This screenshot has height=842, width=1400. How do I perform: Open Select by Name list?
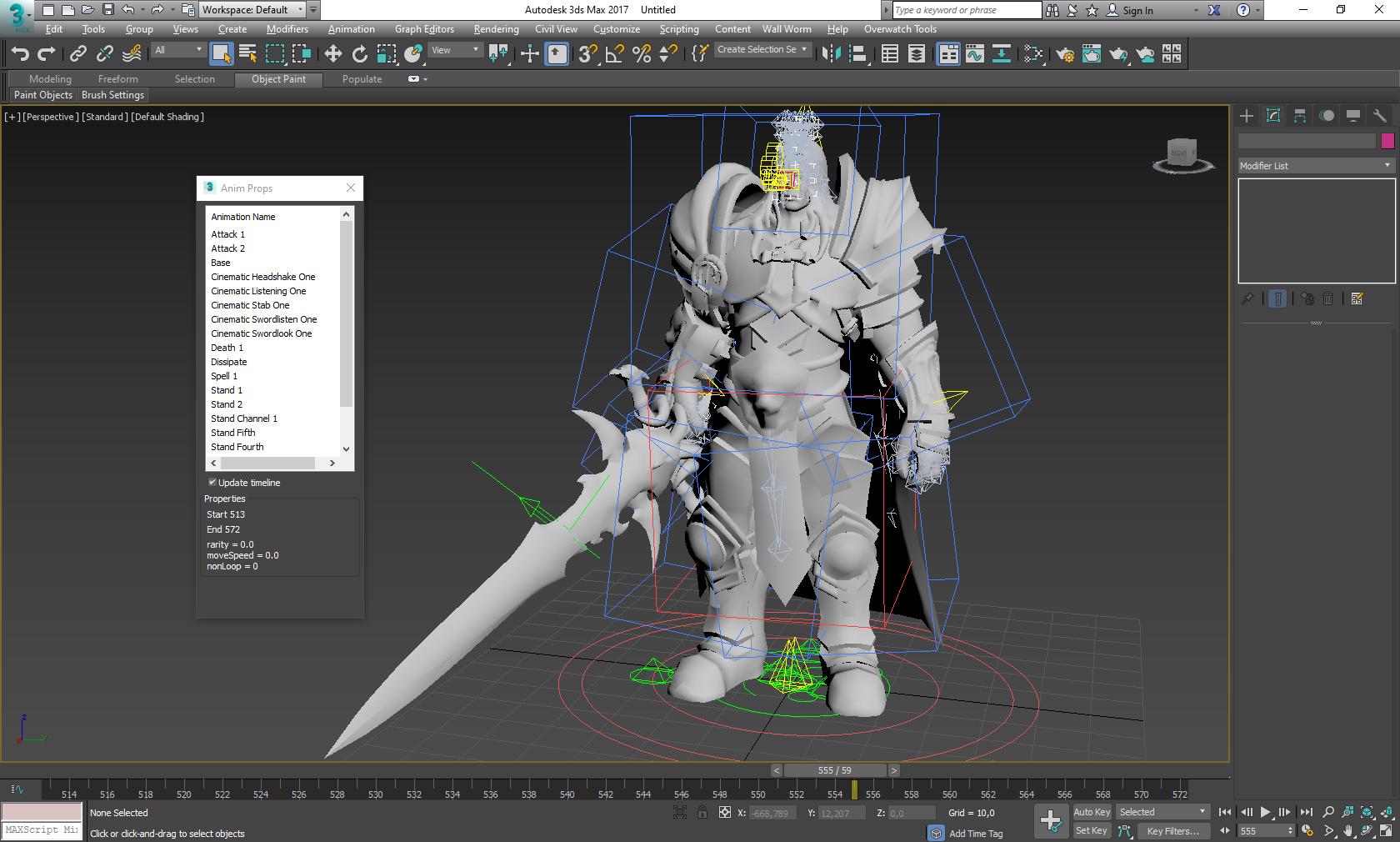[x=247, y=54]
